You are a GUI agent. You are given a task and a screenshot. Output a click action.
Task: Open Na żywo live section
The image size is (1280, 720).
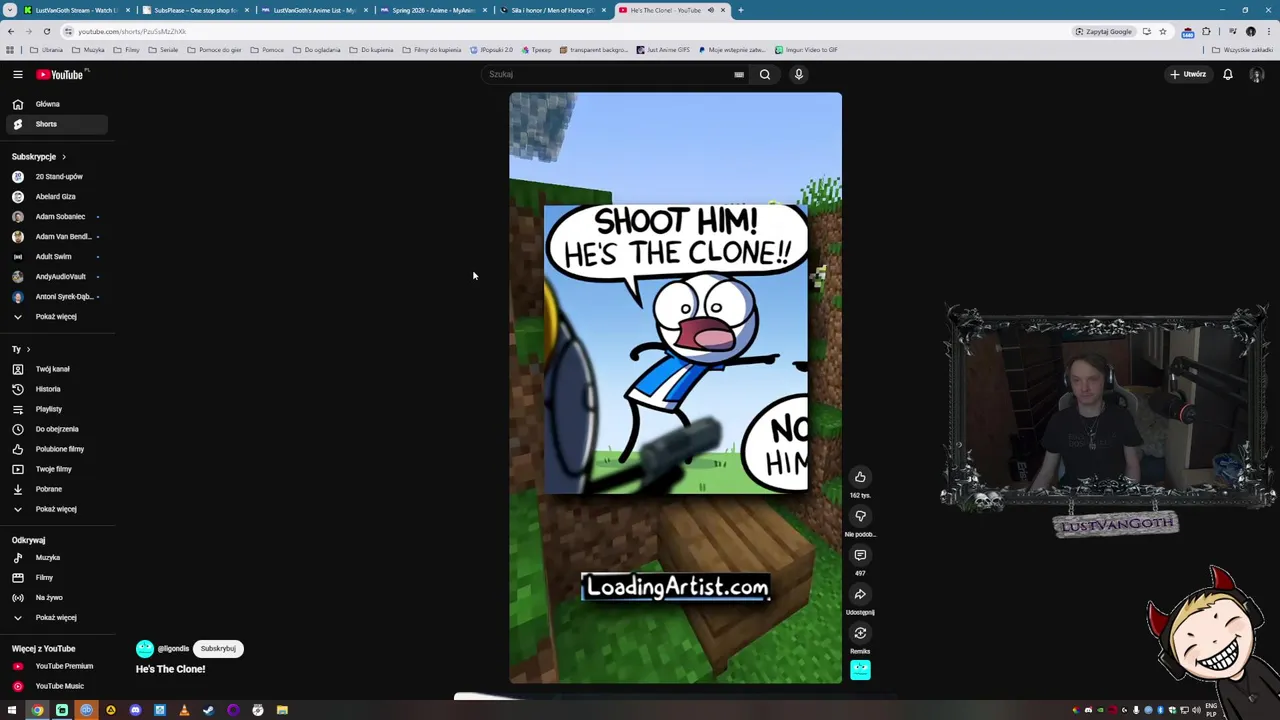[57, 598]
